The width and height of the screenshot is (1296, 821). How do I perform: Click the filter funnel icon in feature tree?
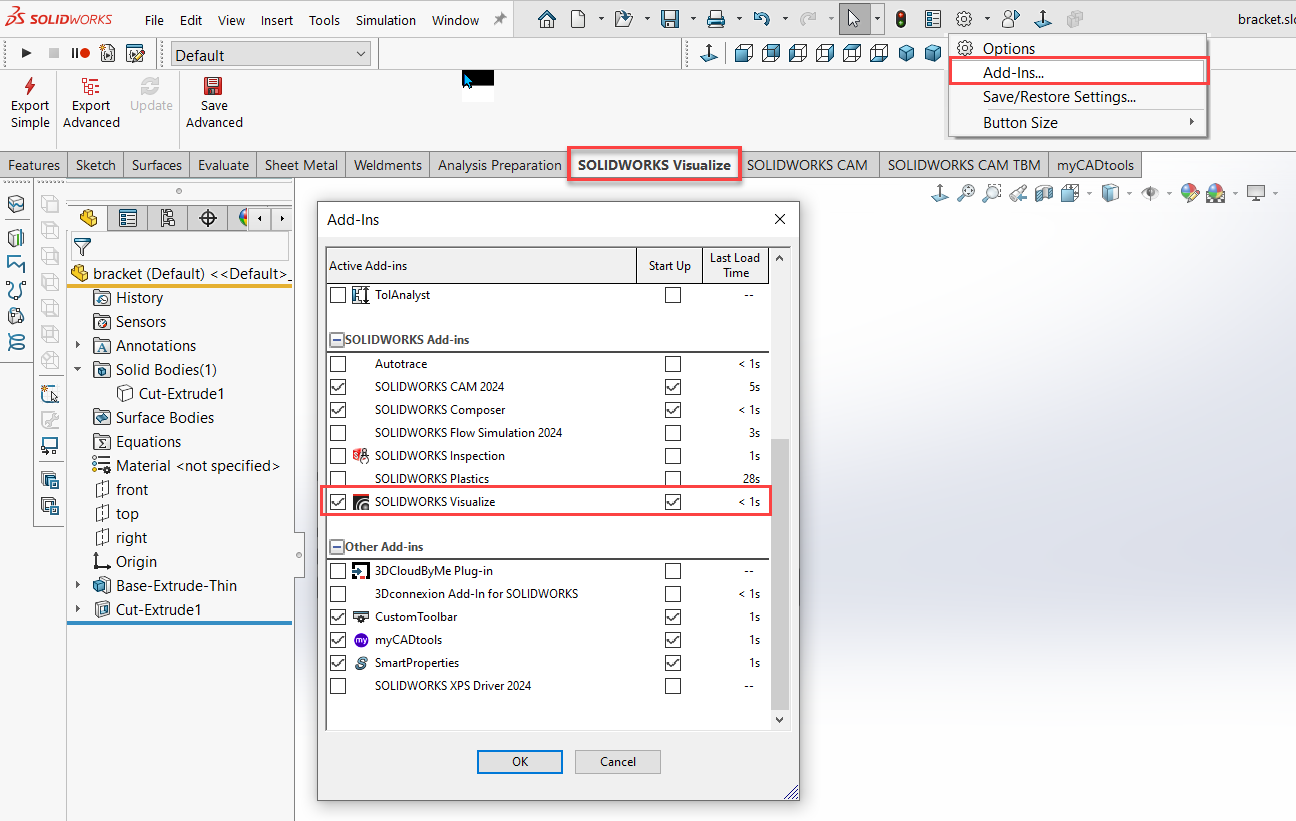[x=83, y=246]
